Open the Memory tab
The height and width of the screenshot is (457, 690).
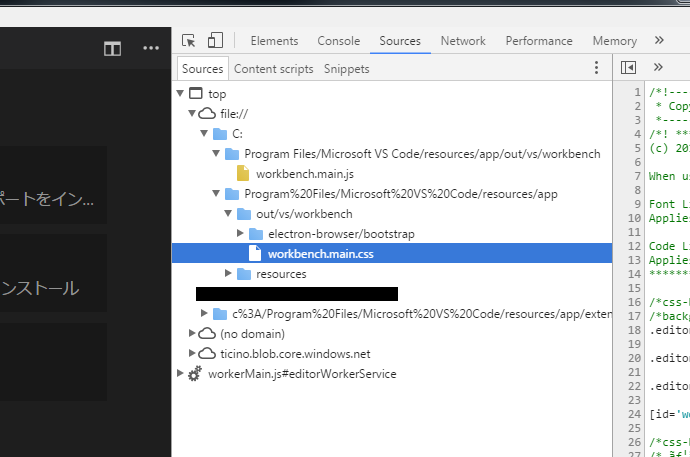tap(614, 41)
